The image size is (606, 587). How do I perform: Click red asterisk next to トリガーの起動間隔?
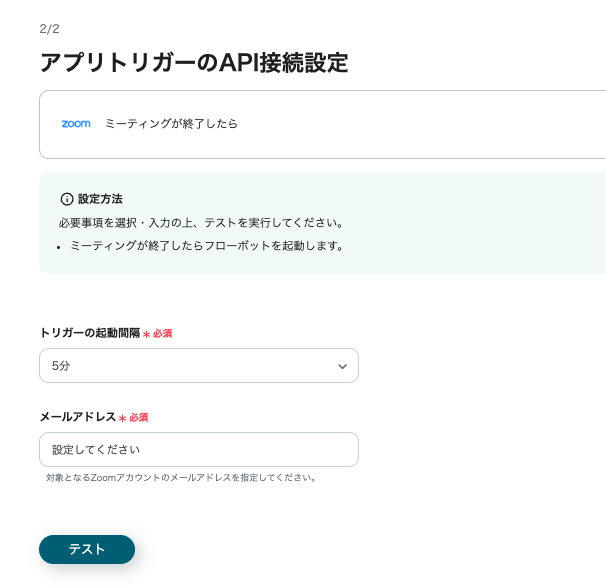tap(146, 334)
